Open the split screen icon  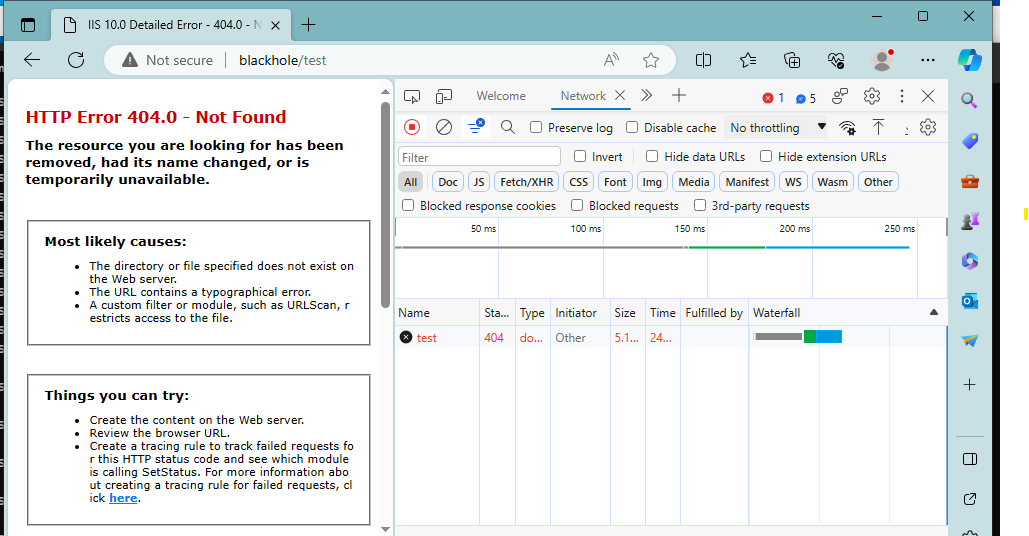703,60
